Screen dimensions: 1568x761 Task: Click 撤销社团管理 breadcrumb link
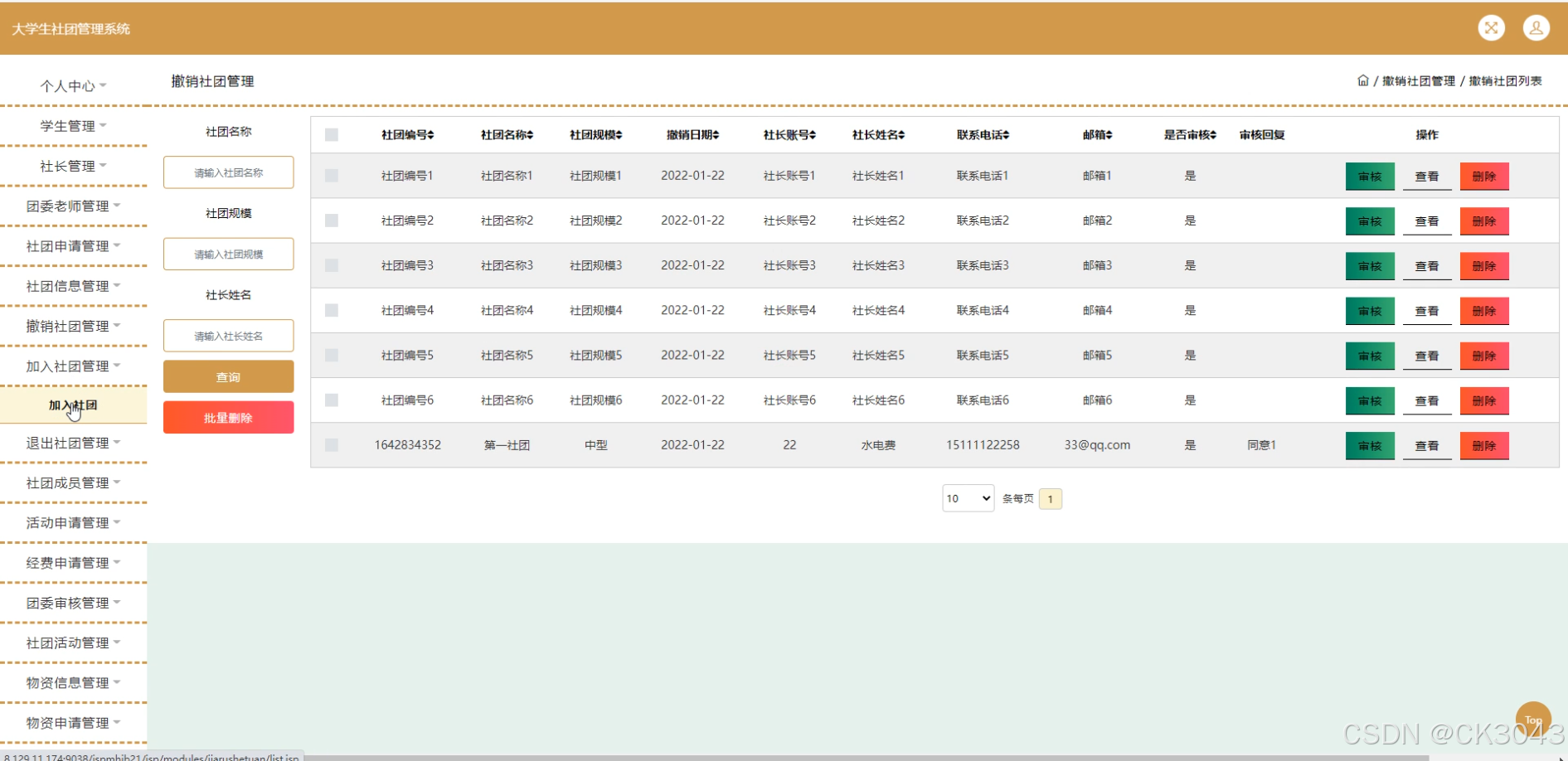click(1418, 81)
